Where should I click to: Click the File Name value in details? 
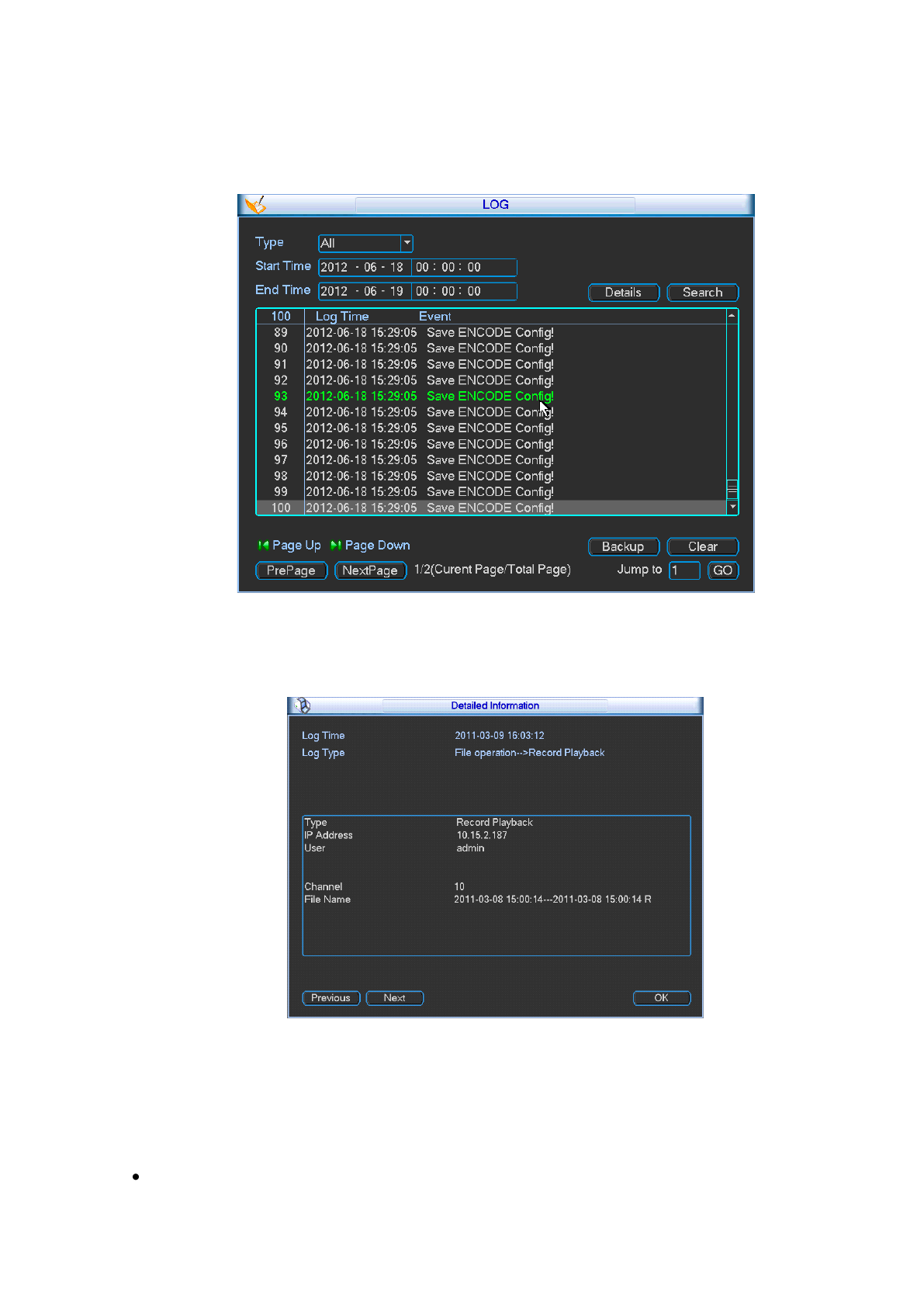point(552,900)
